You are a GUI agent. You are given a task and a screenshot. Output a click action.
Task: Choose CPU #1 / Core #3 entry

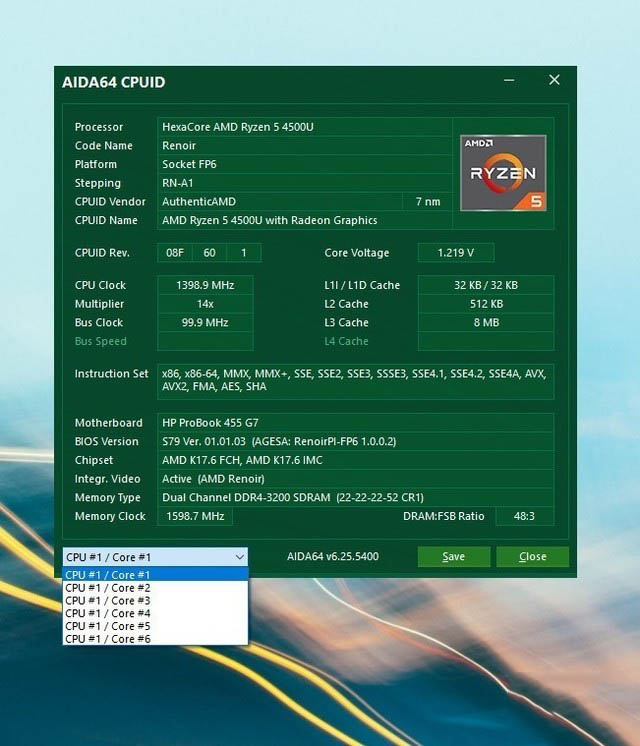coord(155,600)
